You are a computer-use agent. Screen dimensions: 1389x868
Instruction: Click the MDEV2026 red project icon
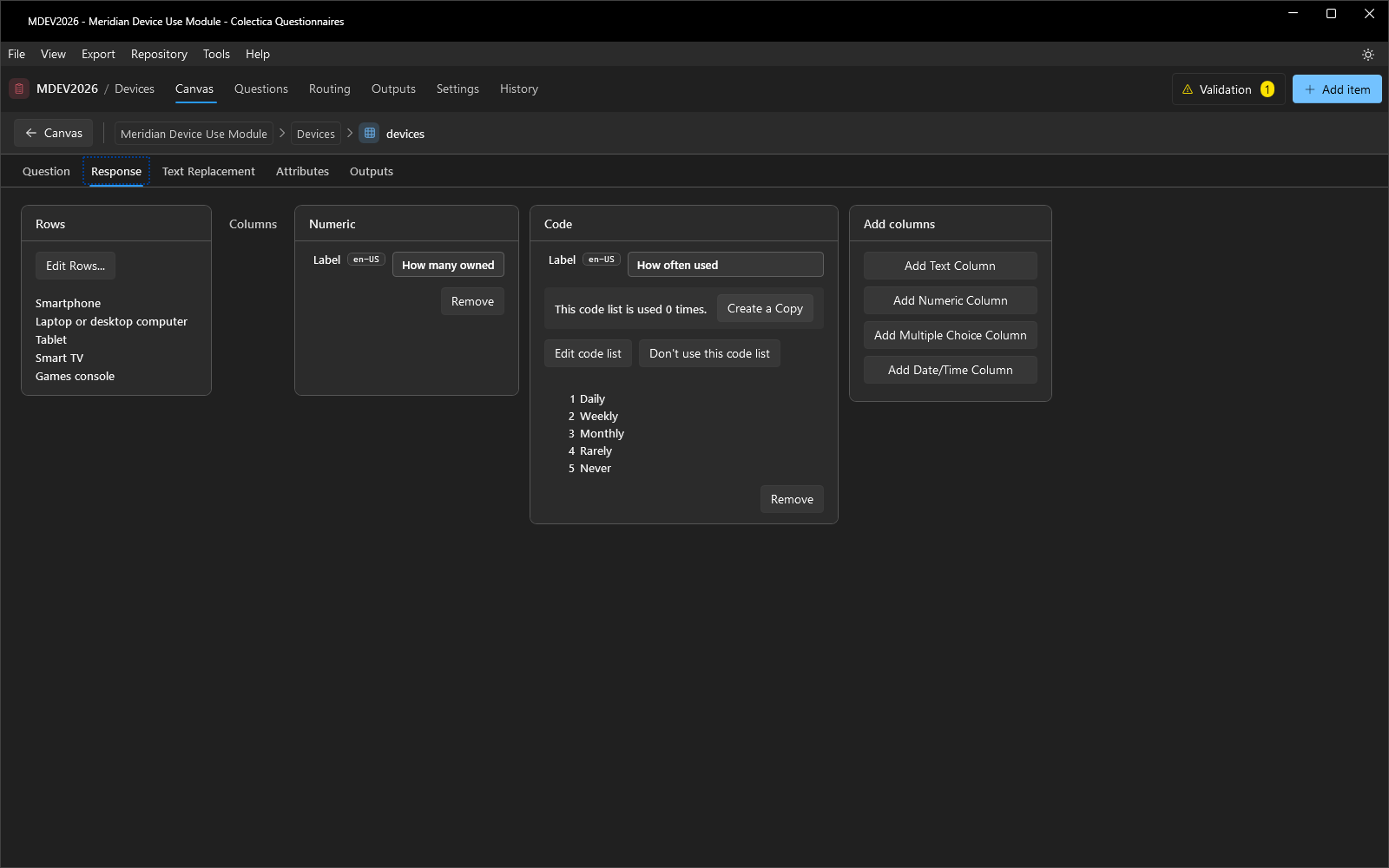click(19, 89)
